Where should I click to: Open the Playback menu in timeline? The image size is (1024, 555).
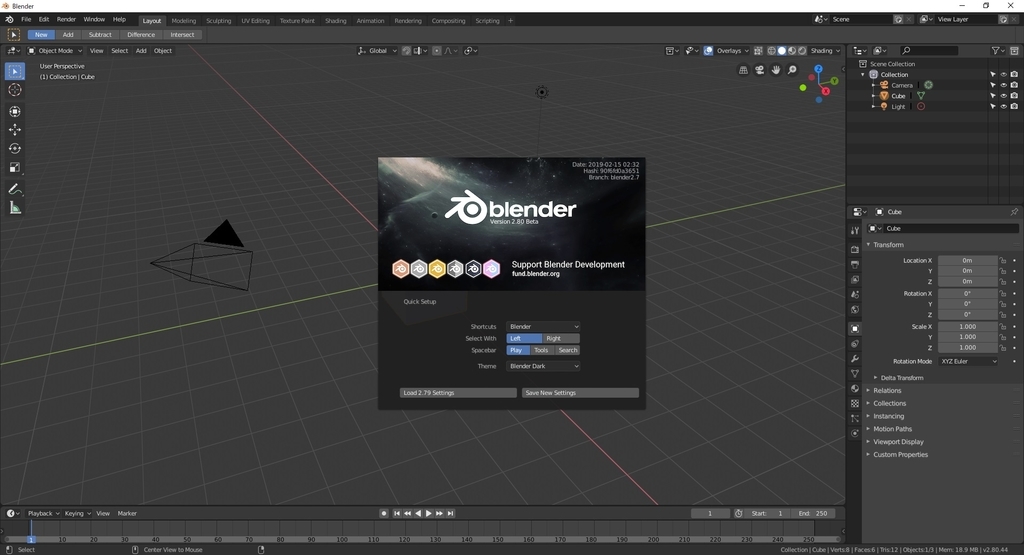(43, 513)
